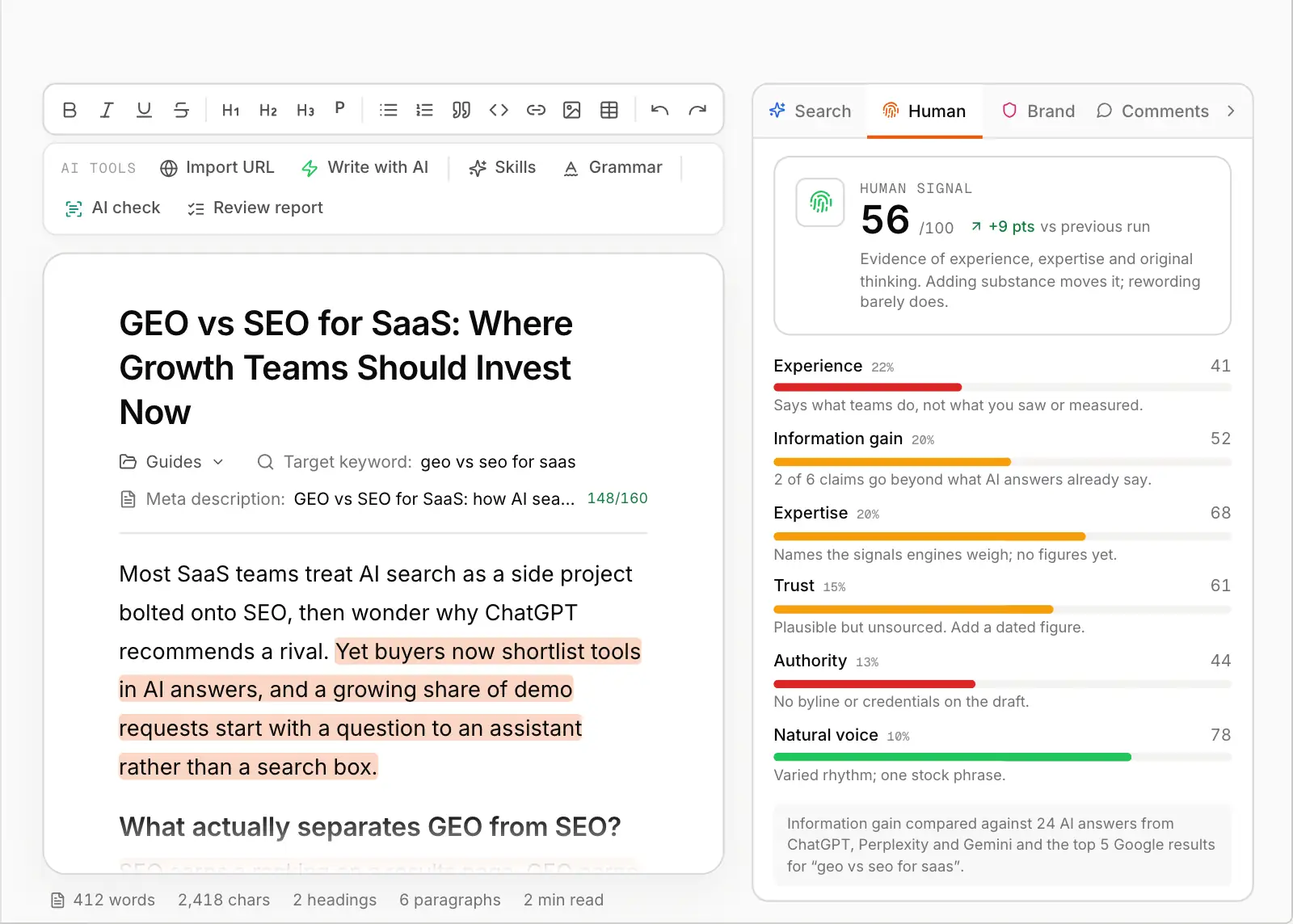Screen dimensions: 1293x924
Task: Open the Skills tool
Action: pos(503,167)
